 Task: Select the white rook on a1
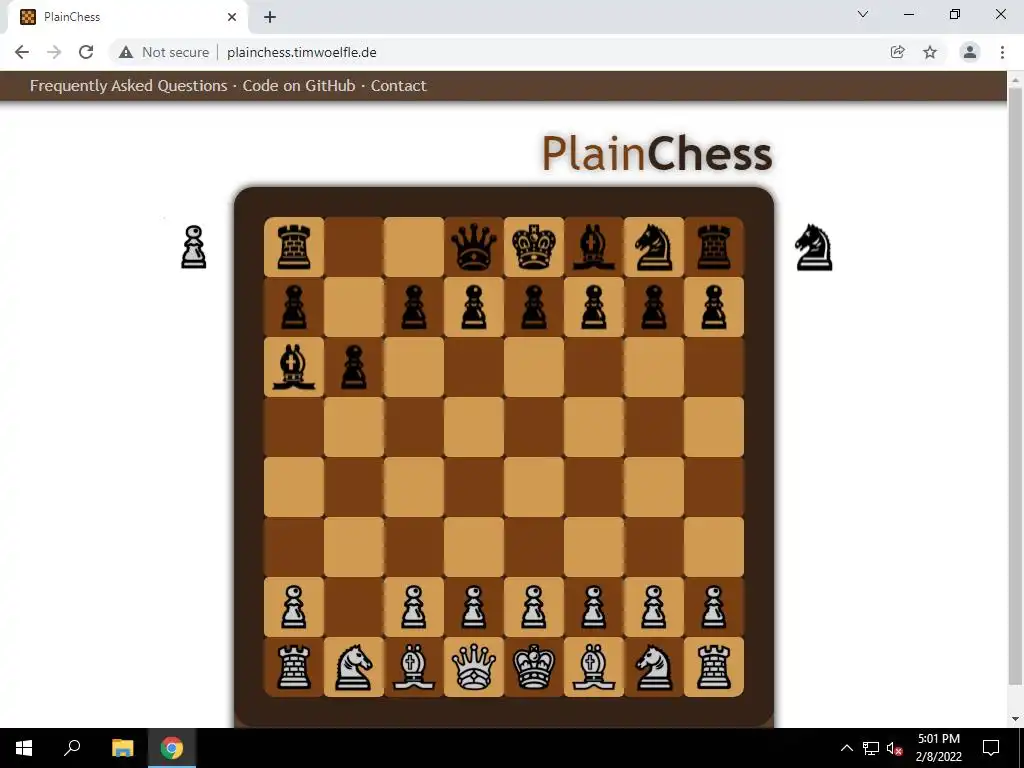pyautogui.click(x=294, y=667)
